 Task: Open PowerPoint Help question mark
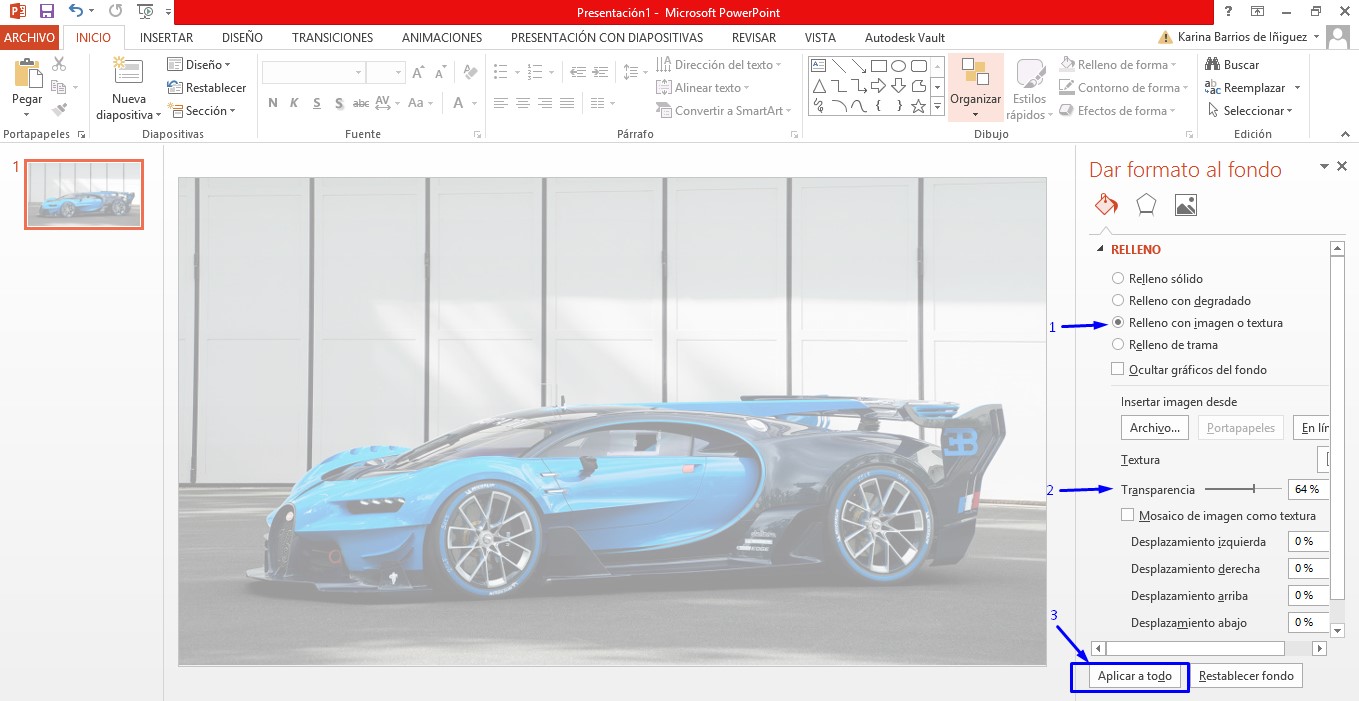point(1229,12)
